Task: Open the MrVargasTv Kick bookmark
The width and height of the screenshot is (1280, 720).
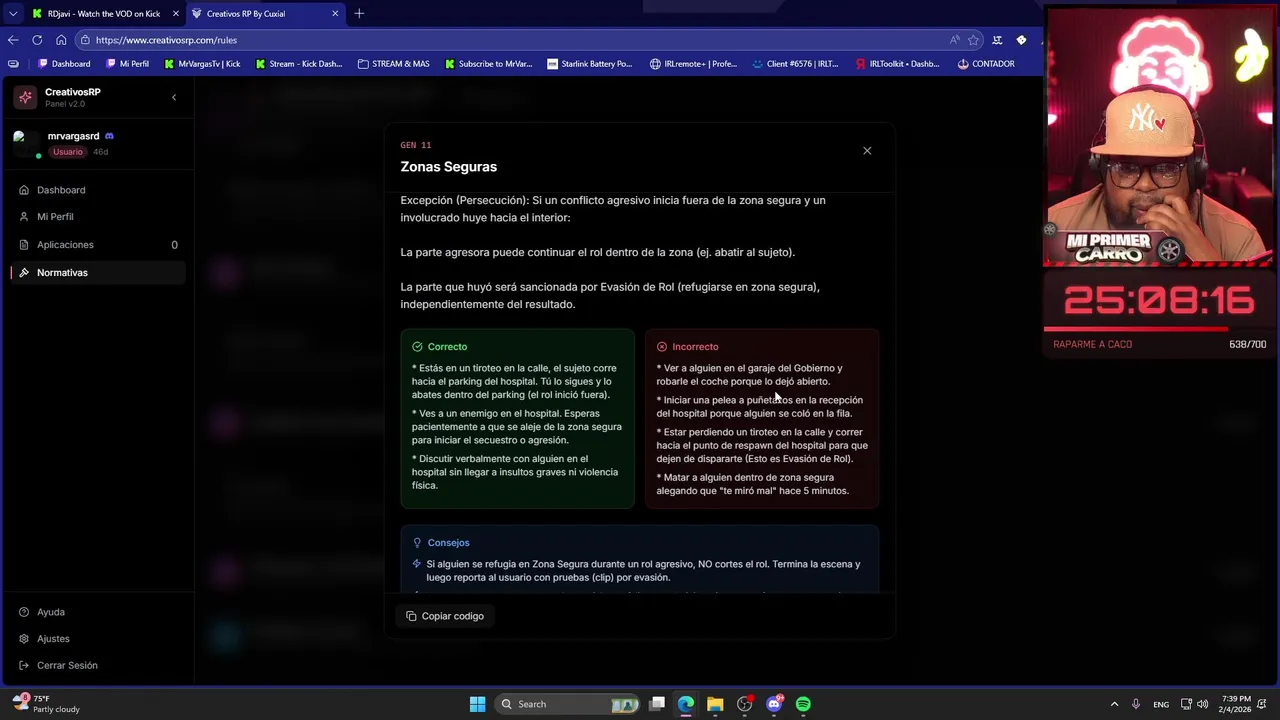Action: 202,64
